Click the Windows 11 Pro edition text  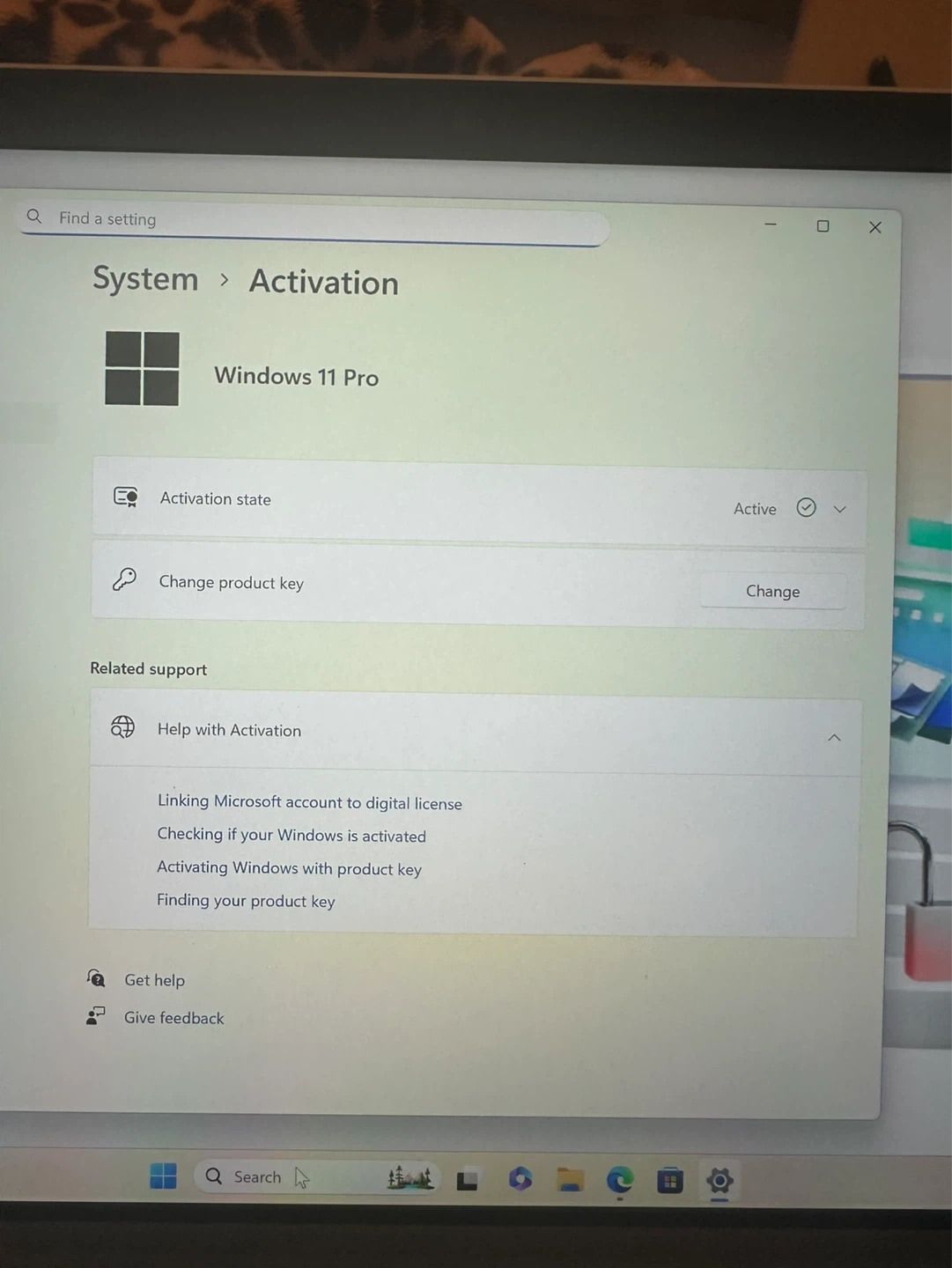coord(297,377)
